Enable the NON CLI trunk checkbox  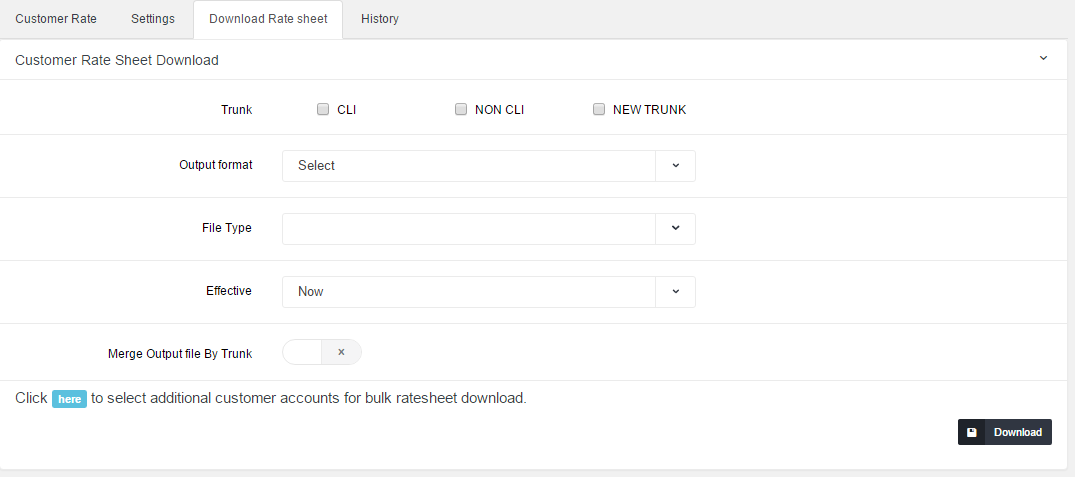(461, 110)
